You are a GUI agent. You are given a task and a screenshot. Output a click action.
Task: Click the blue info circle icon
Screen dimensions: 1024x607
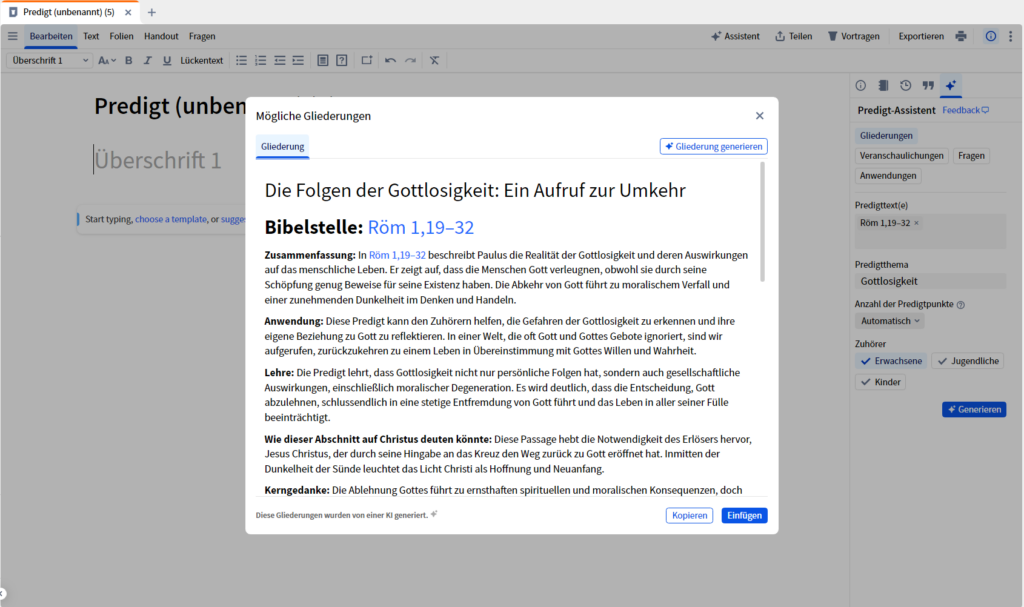[991, 36]
